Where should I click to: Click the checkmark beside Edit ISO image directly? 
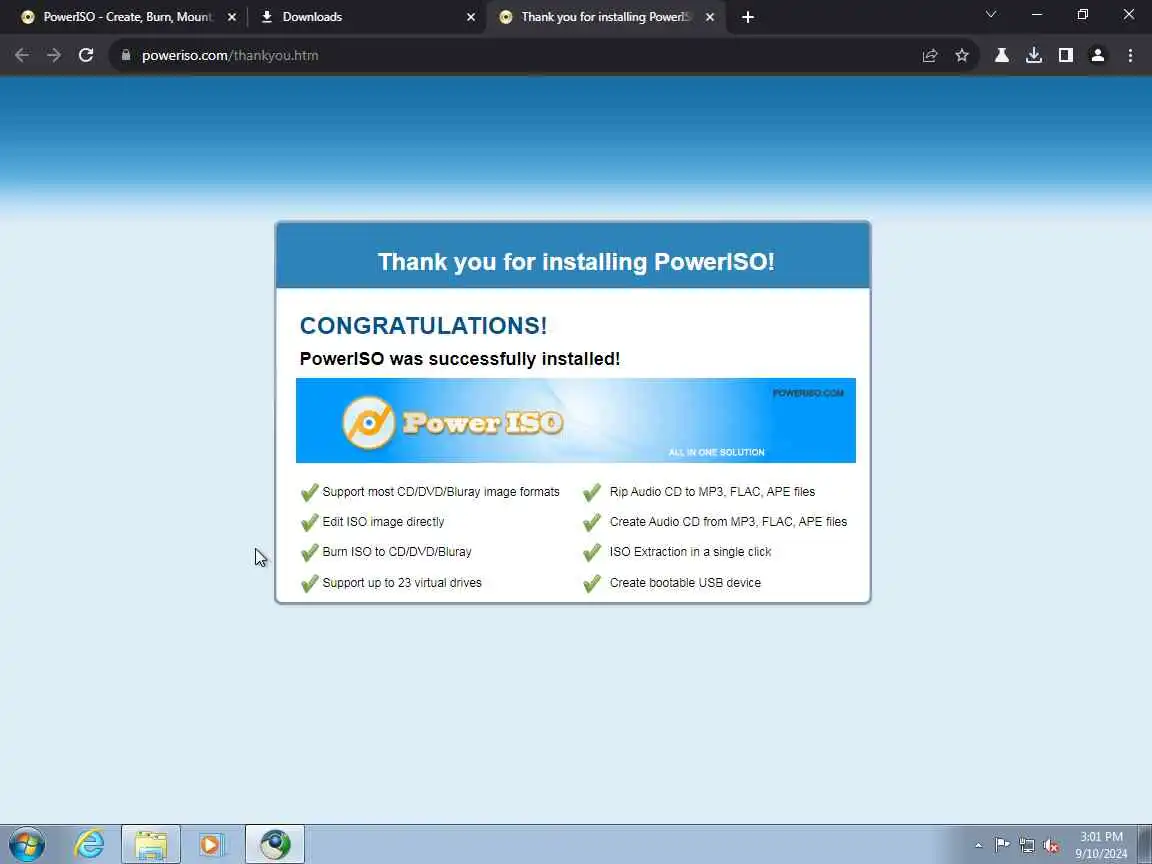(x=309, y=522)
